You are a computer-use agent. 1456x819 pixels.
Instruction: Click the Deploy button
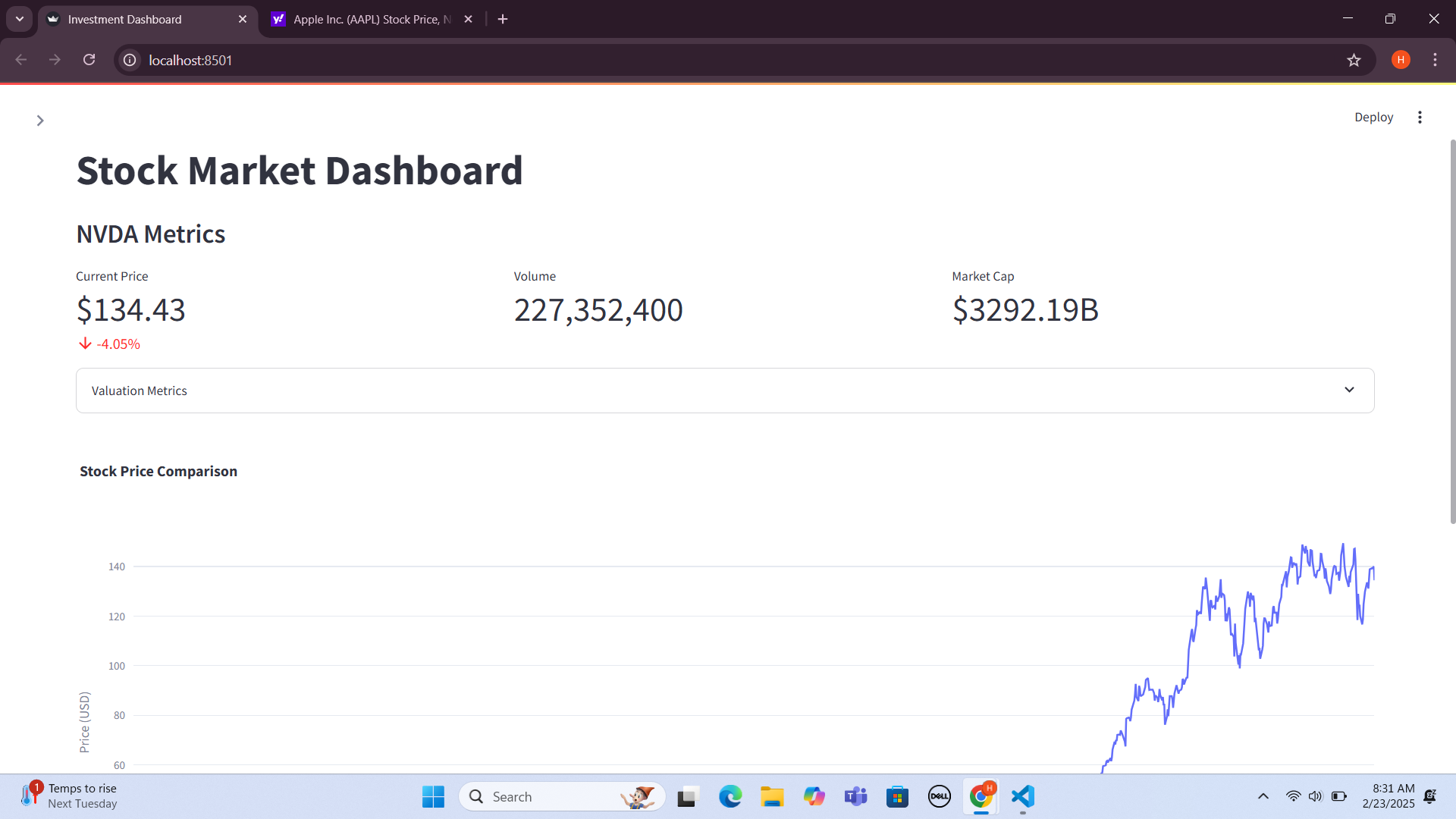click(1373, 117)
